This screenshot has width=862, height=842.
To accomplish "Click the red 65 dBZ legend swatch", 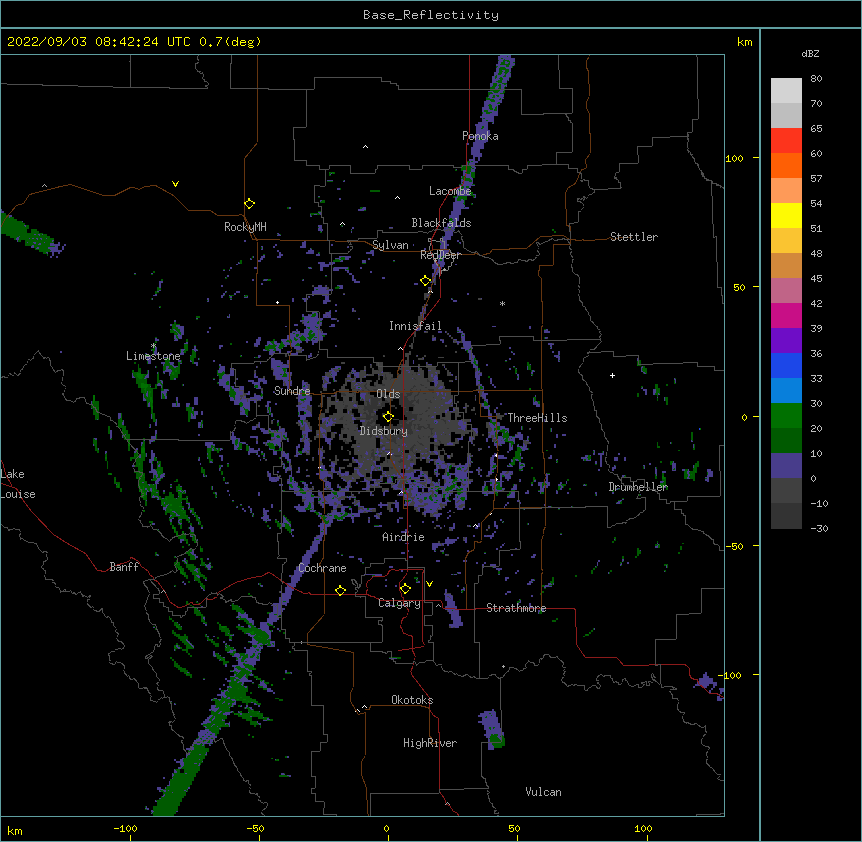I will 786,140.
